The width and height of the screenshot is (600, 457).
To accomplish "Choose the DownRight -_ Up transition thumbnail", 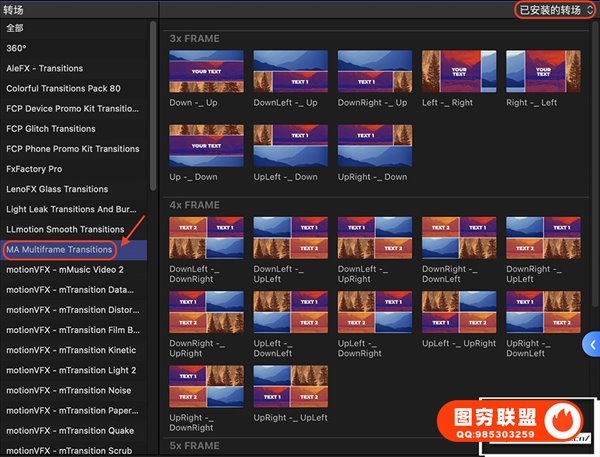I will (x=374, y=72).
